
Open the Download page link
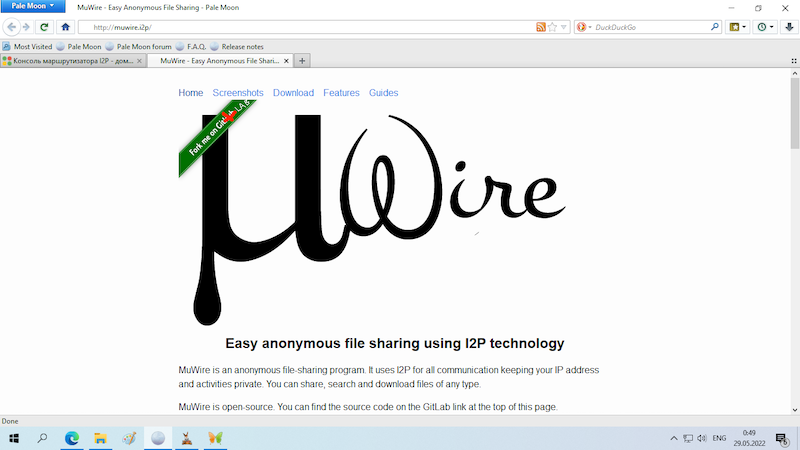point(293,93)
